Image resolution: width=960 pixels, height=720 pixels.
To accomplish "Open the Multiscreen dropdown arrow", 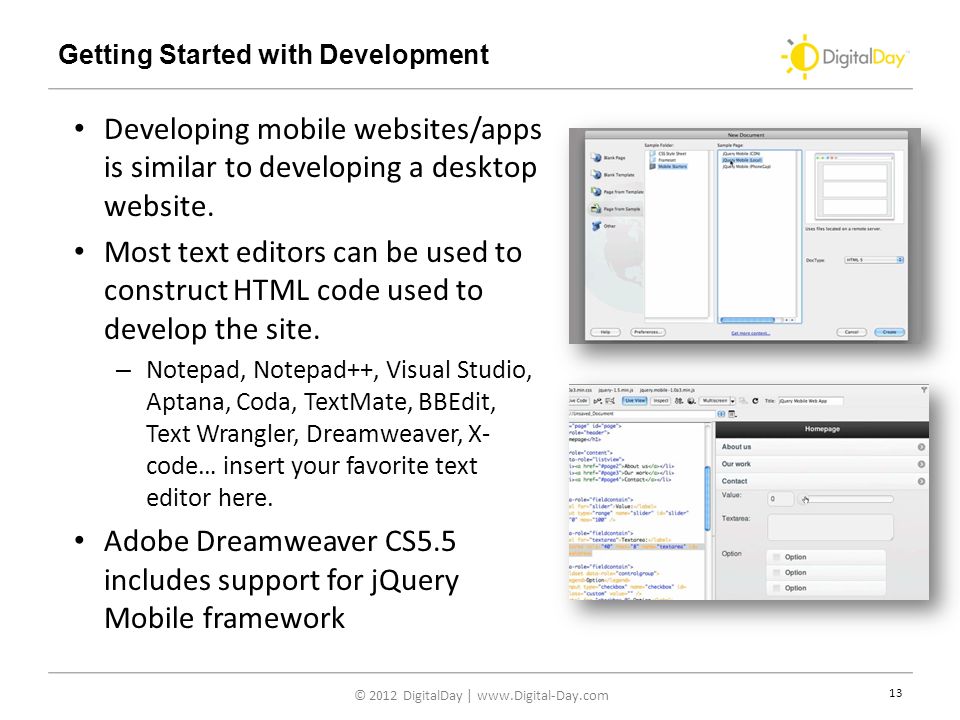I will (732, 401).
